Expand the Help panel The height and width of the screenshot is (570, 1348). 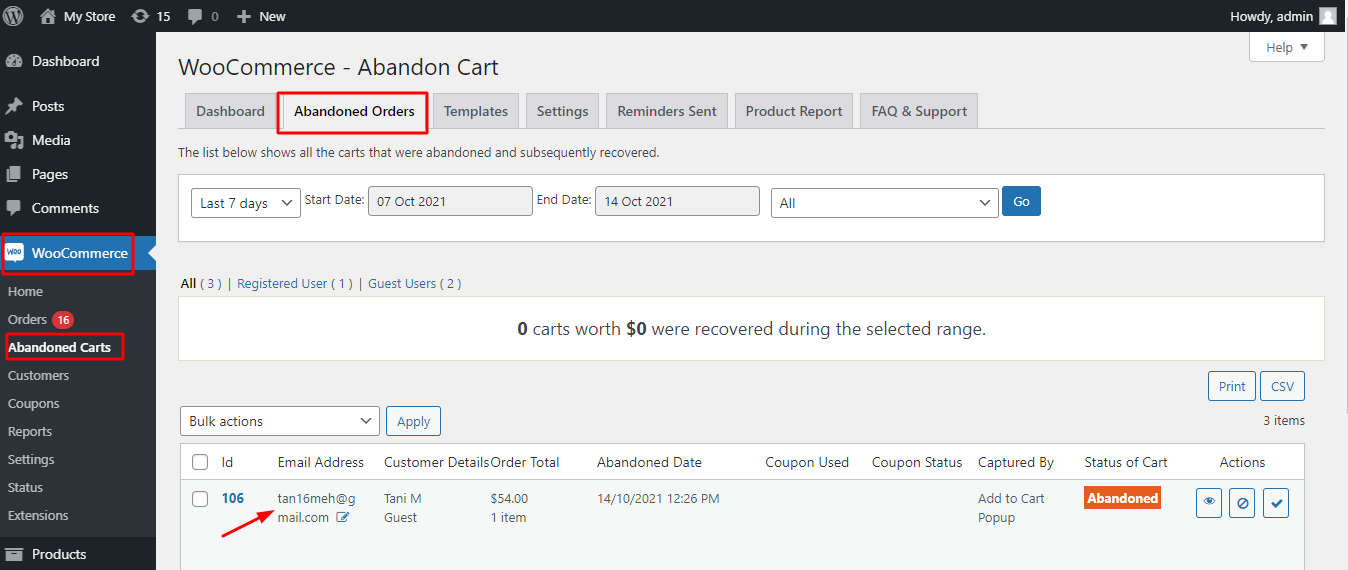1287,47
